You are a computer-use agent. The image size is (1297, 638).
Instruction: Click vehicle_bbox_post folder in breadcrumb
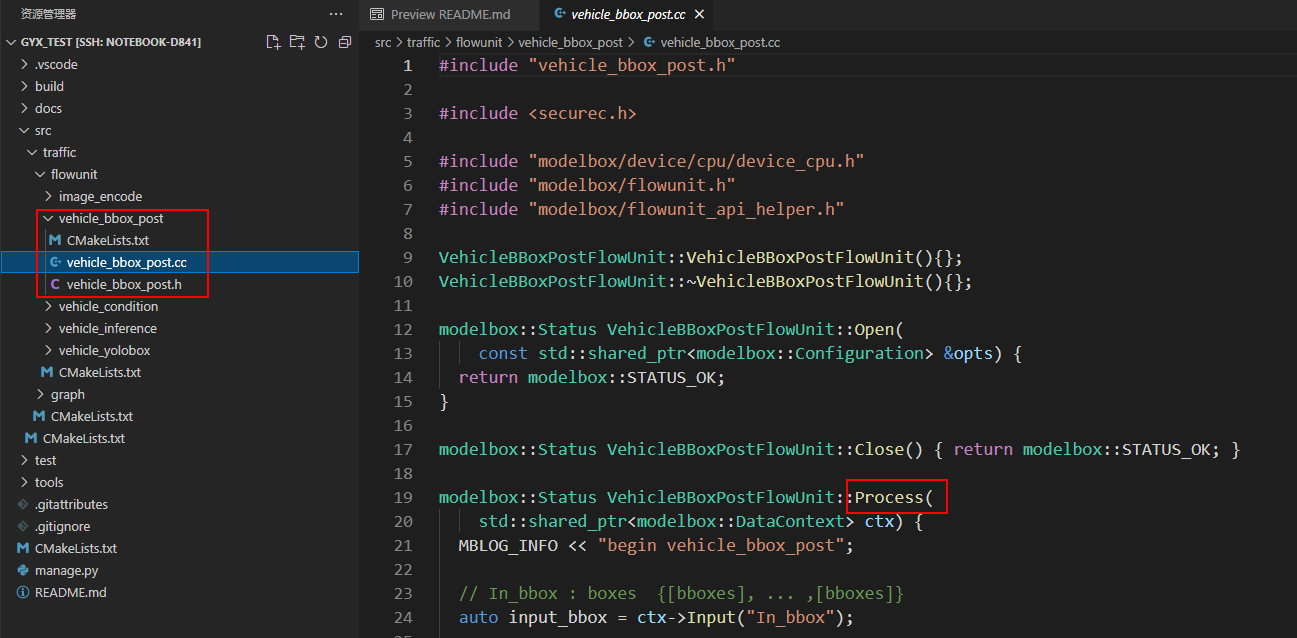[x=570, y=43]
